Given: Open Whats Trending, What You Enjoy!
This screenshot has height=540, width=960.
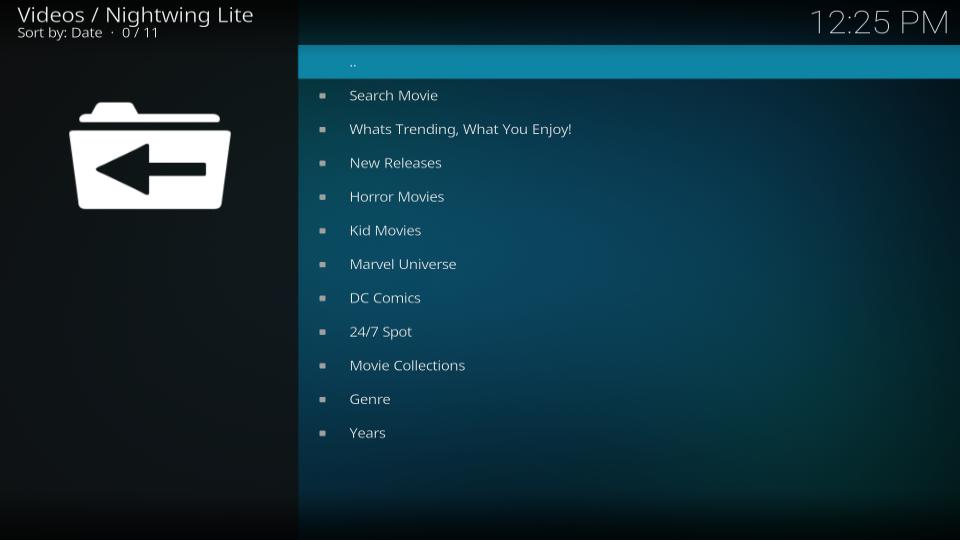Looking at the screenshot, I should (629, 129).
